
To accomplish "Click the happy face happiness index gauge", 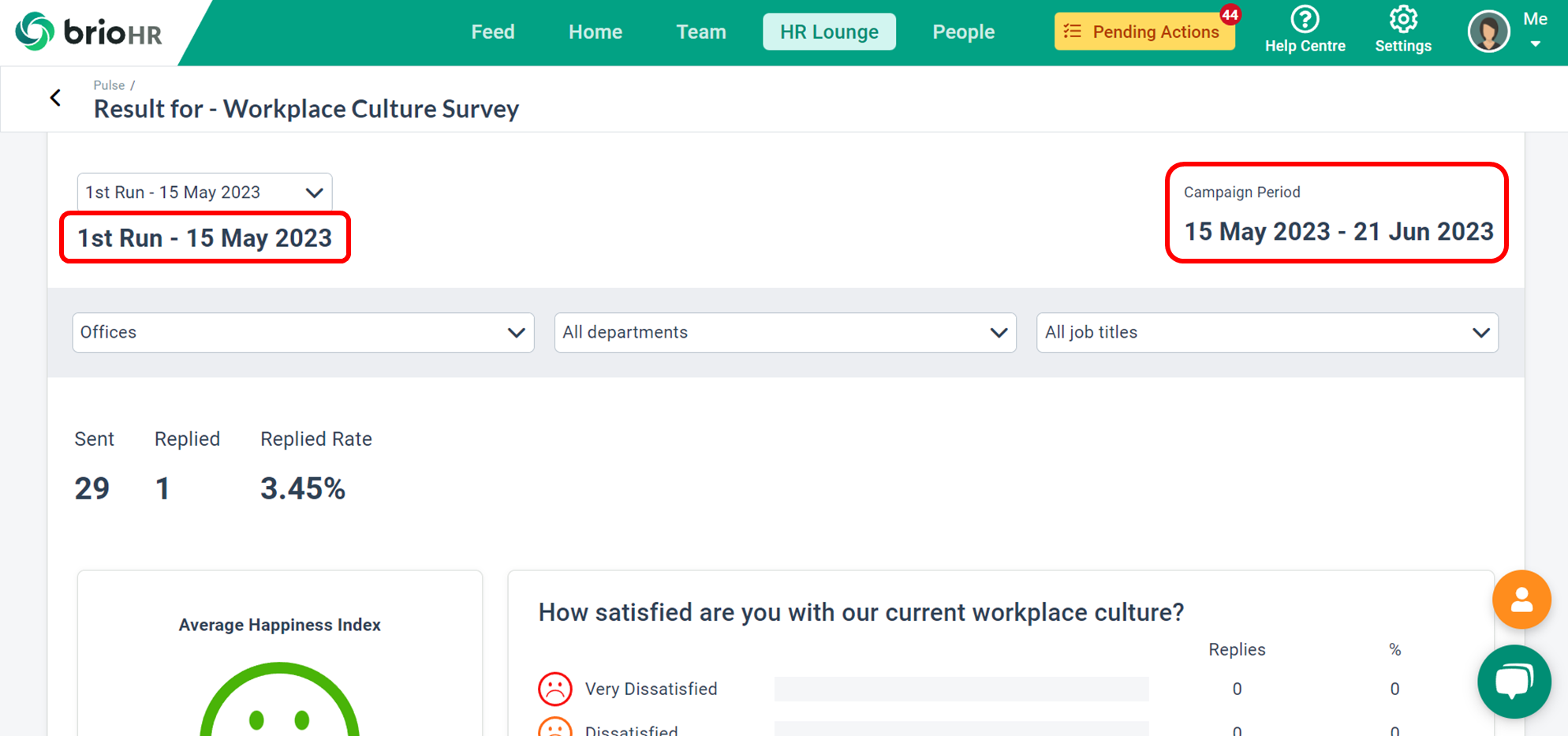I will 279,701.
